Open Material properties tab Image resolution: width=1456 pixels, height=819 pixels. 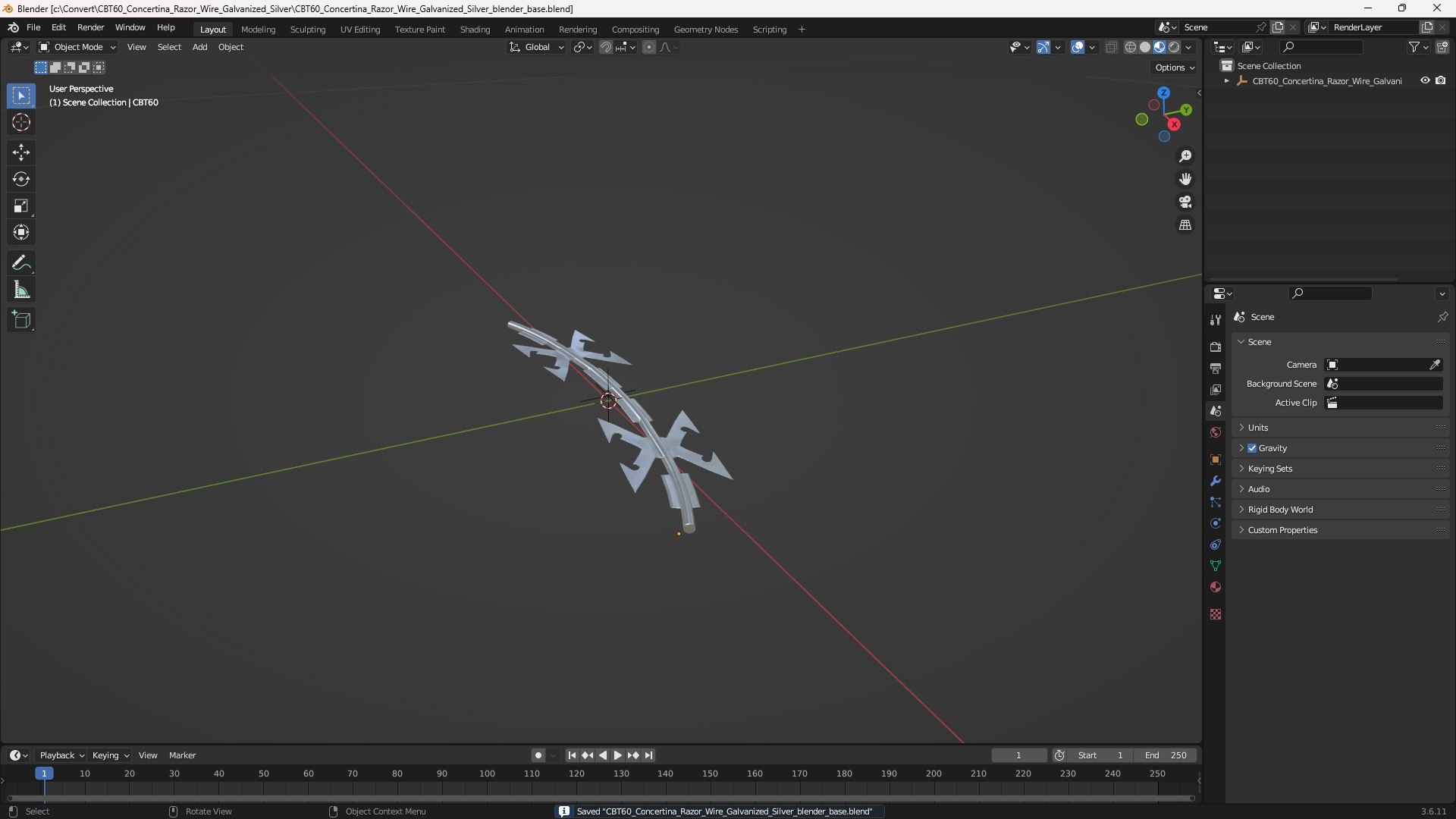[x=1216, y=587]
